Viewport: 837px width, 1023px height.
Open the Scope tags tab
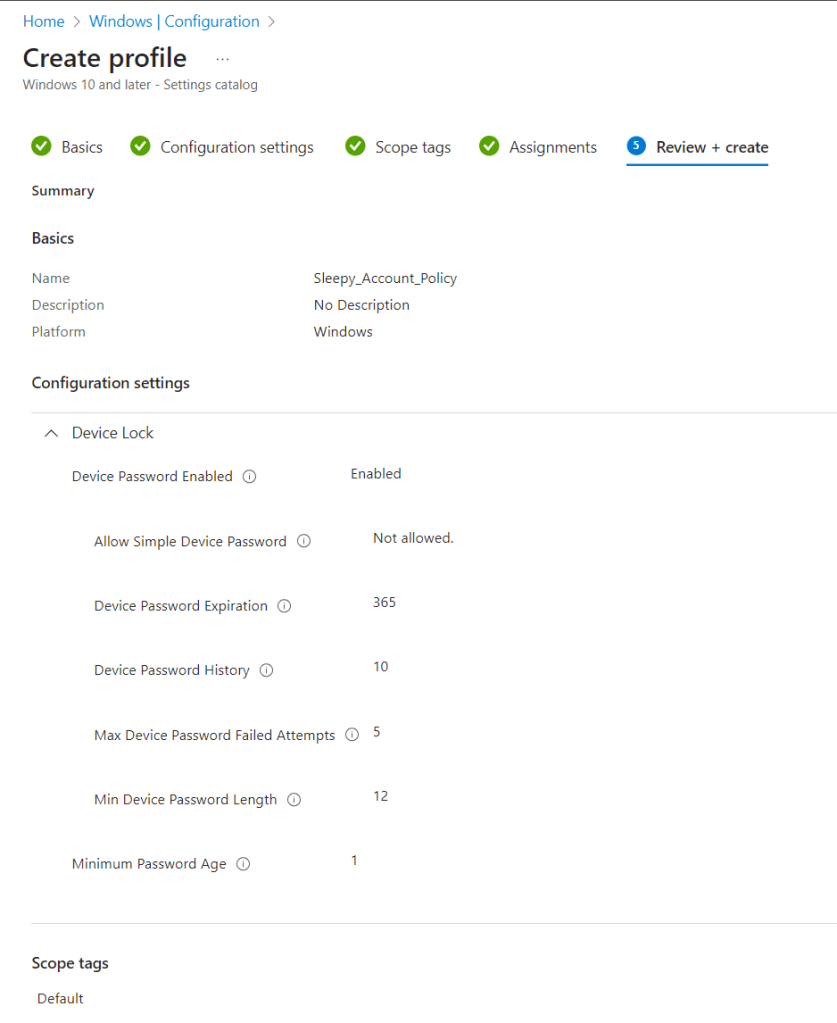(413, 147)
